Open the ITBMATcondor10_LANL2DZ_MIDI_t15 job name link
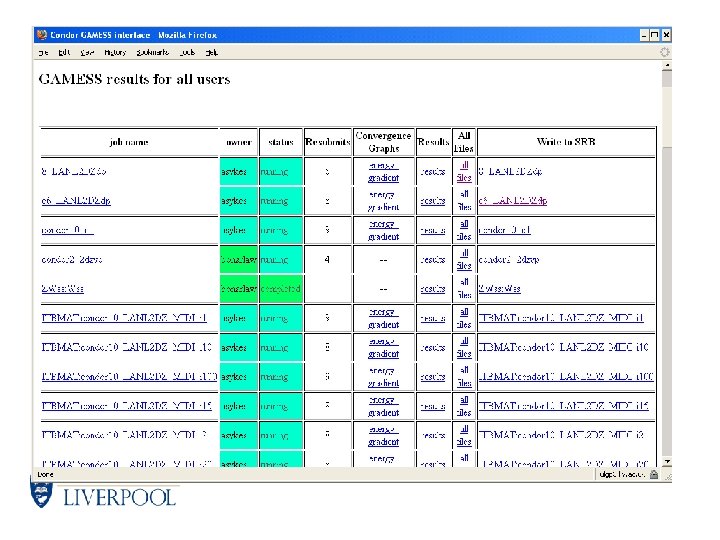 click(127, 406)
